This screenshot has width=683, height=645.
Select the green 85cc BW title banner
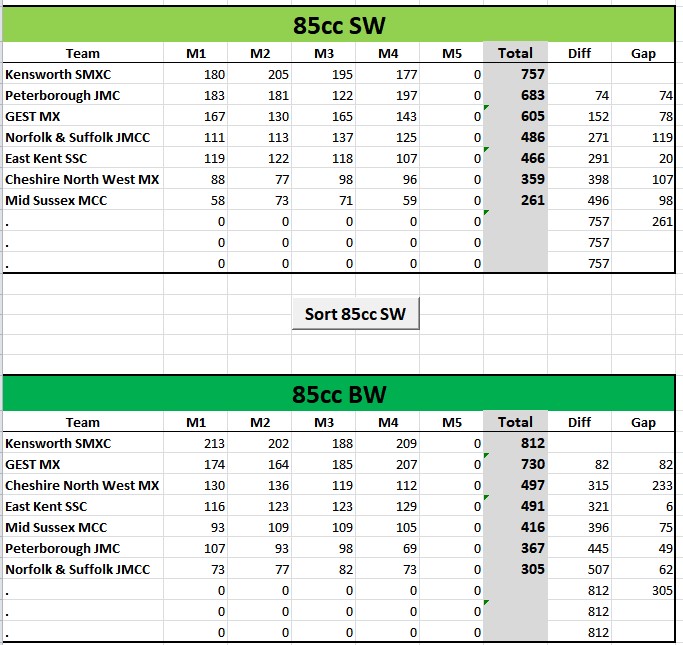[x=339, y=394]
